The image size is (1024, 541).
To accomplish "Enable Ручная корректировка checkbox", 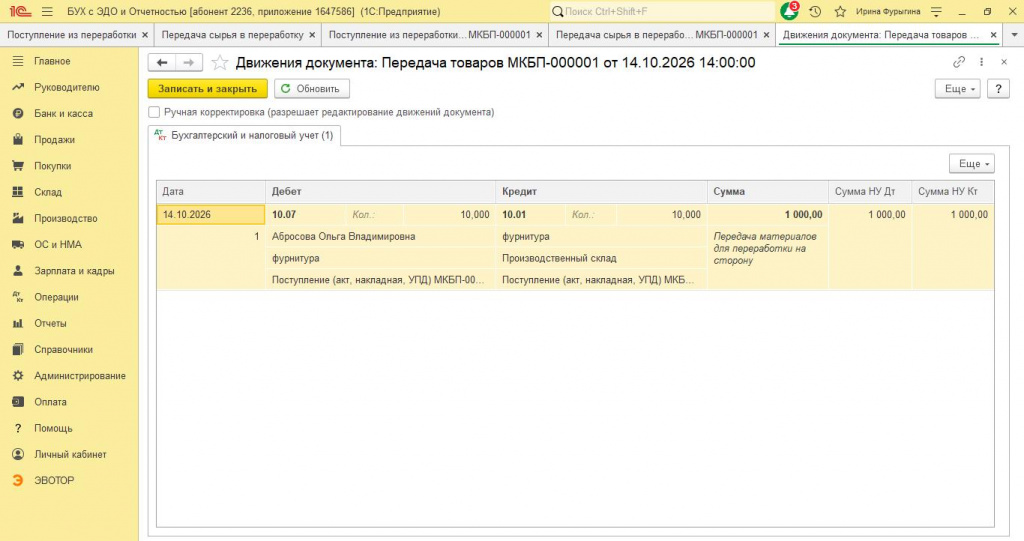I will tap(154, 112).
